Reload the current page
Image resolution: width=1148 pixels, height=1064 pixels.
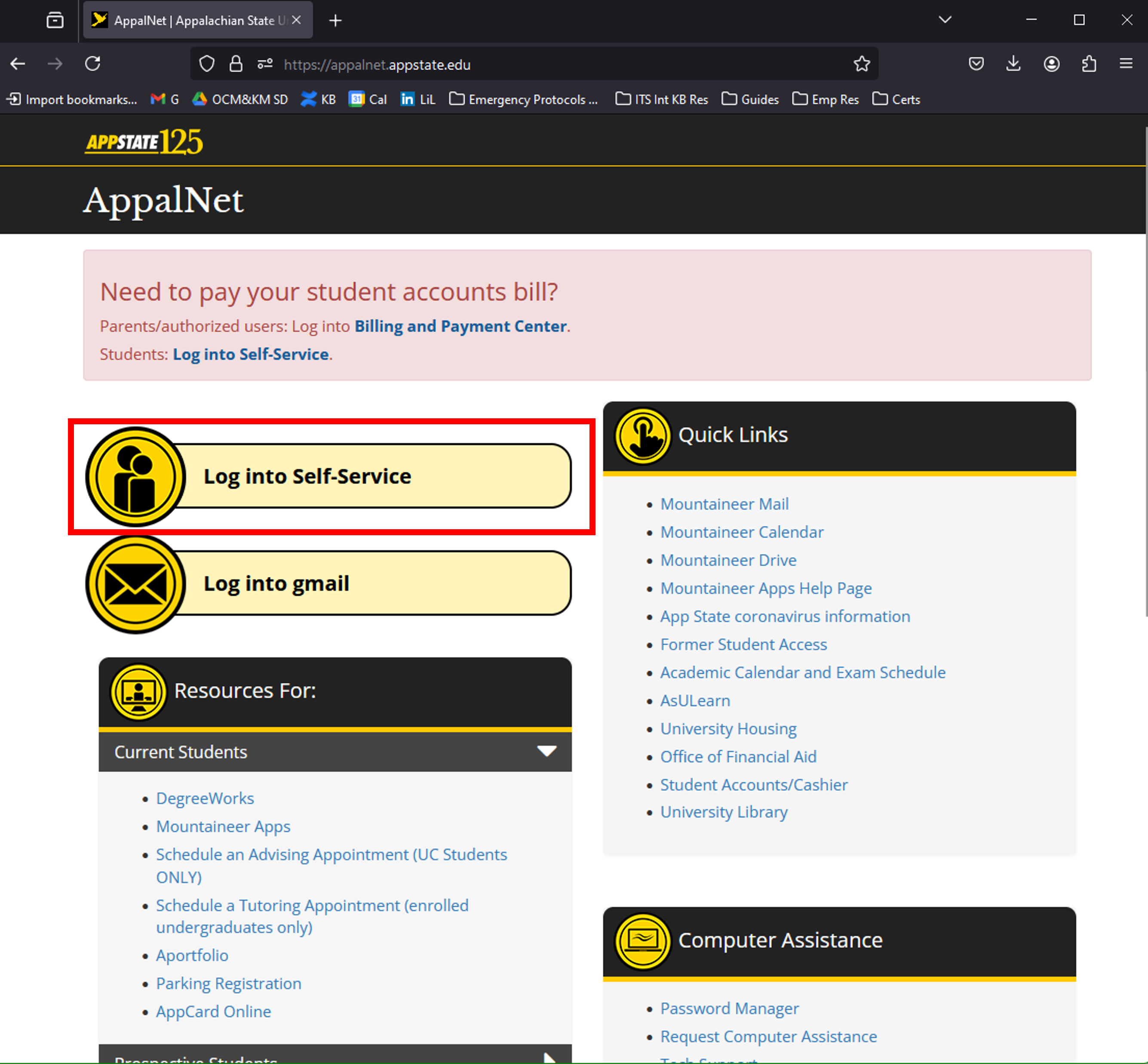coord(93,64)
